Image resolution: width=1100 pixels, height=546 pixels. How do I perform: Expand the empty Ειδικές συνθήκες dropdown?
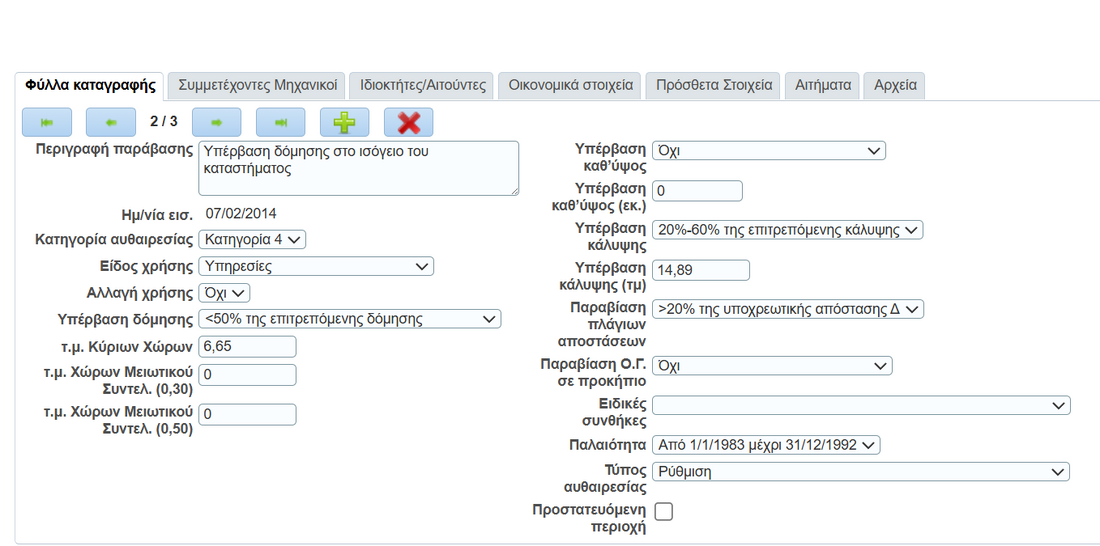861,406
